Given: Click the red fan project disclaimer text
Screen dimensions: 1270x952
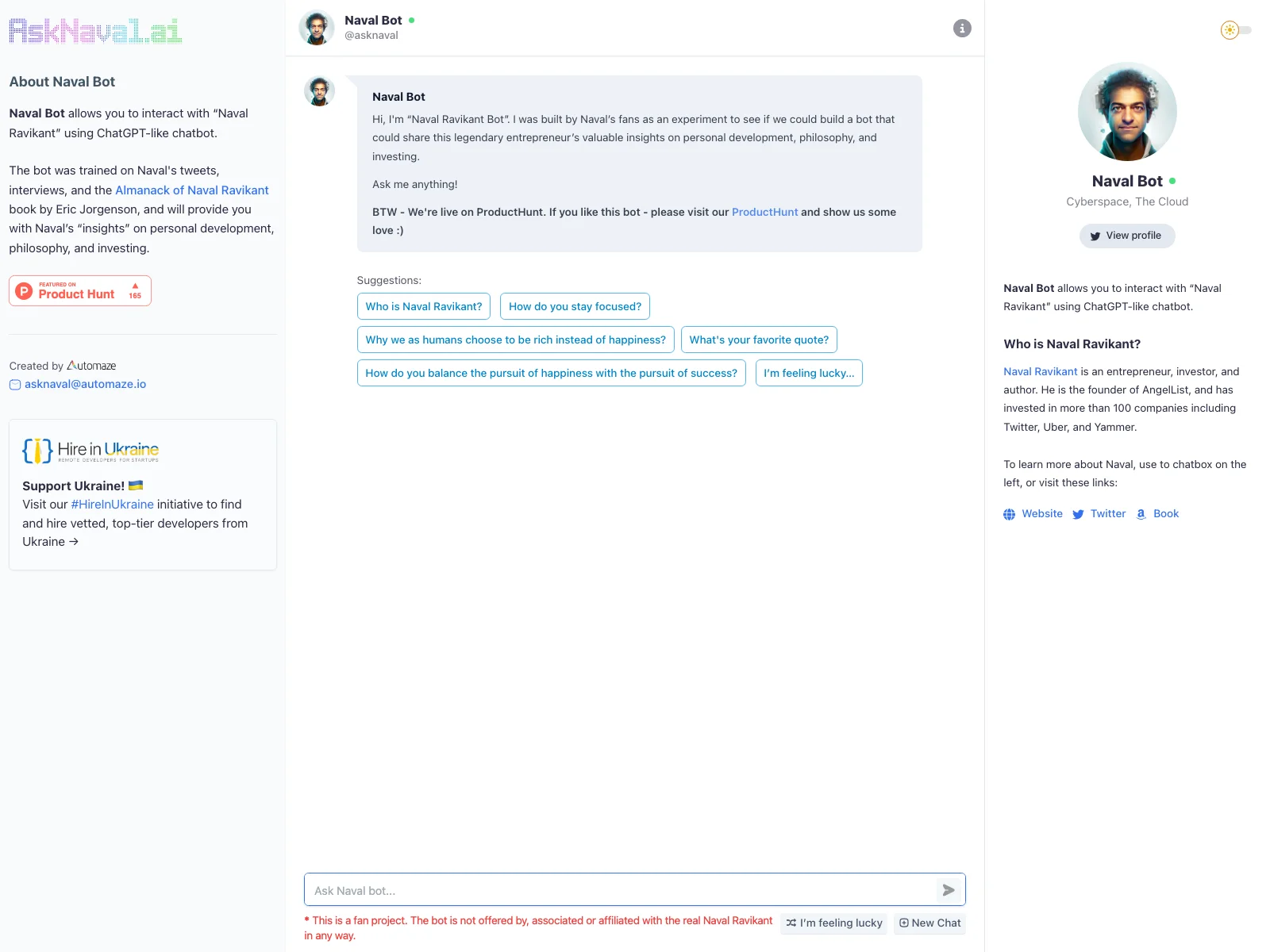Looking at the screenshot, I should (538, 928).
